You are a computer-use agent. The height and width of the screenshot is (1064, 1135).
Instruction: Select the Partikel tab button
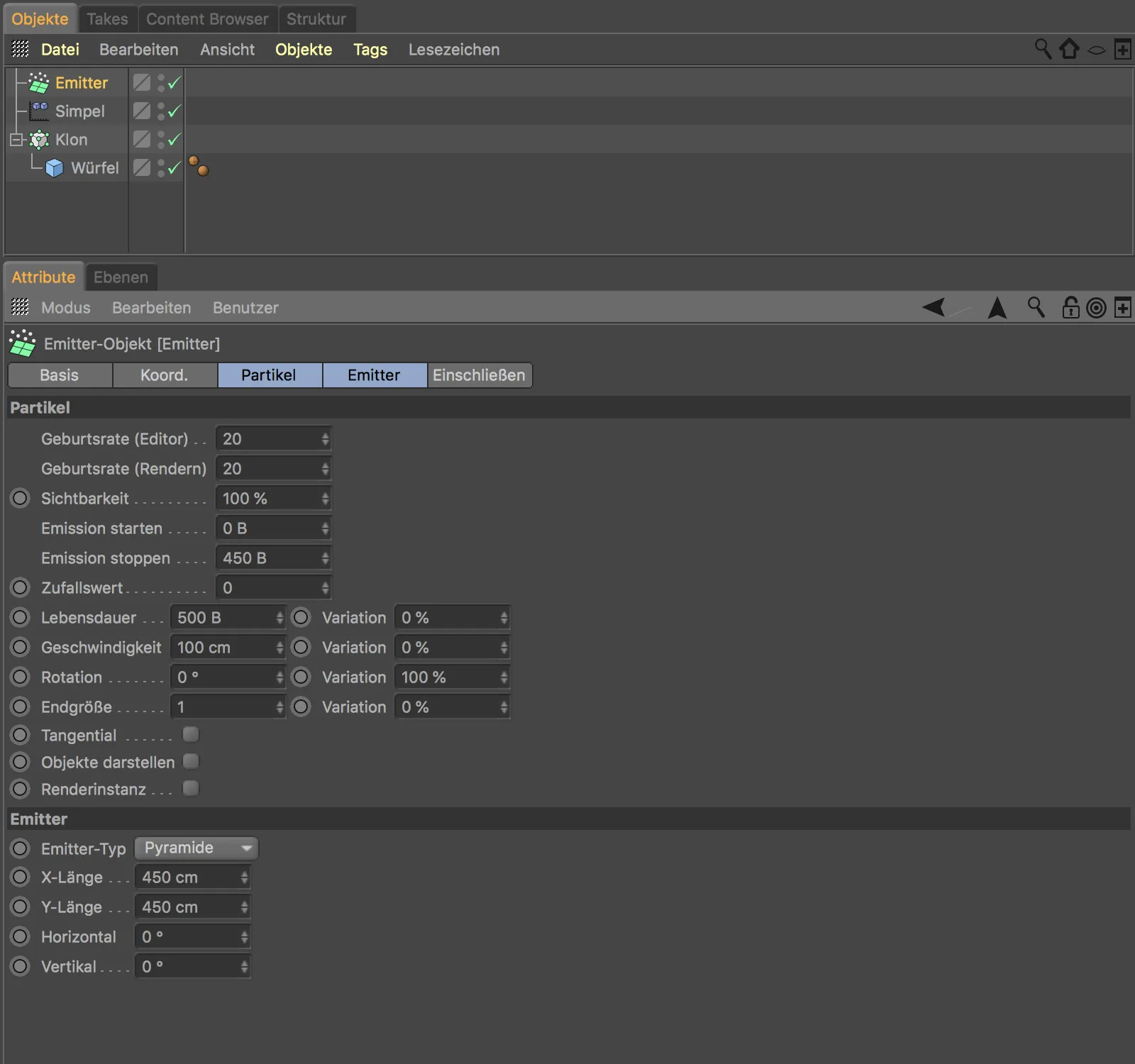270,375
